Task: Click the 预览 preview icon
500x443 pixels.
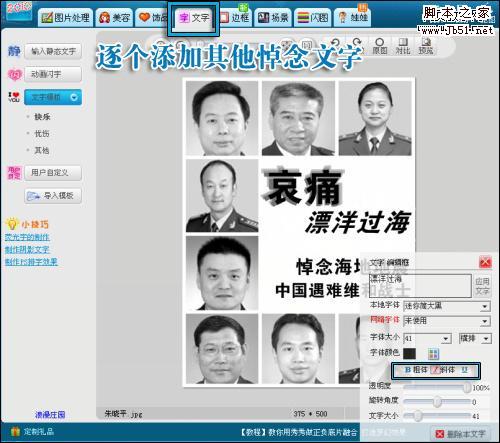Action: click(426, 46)
